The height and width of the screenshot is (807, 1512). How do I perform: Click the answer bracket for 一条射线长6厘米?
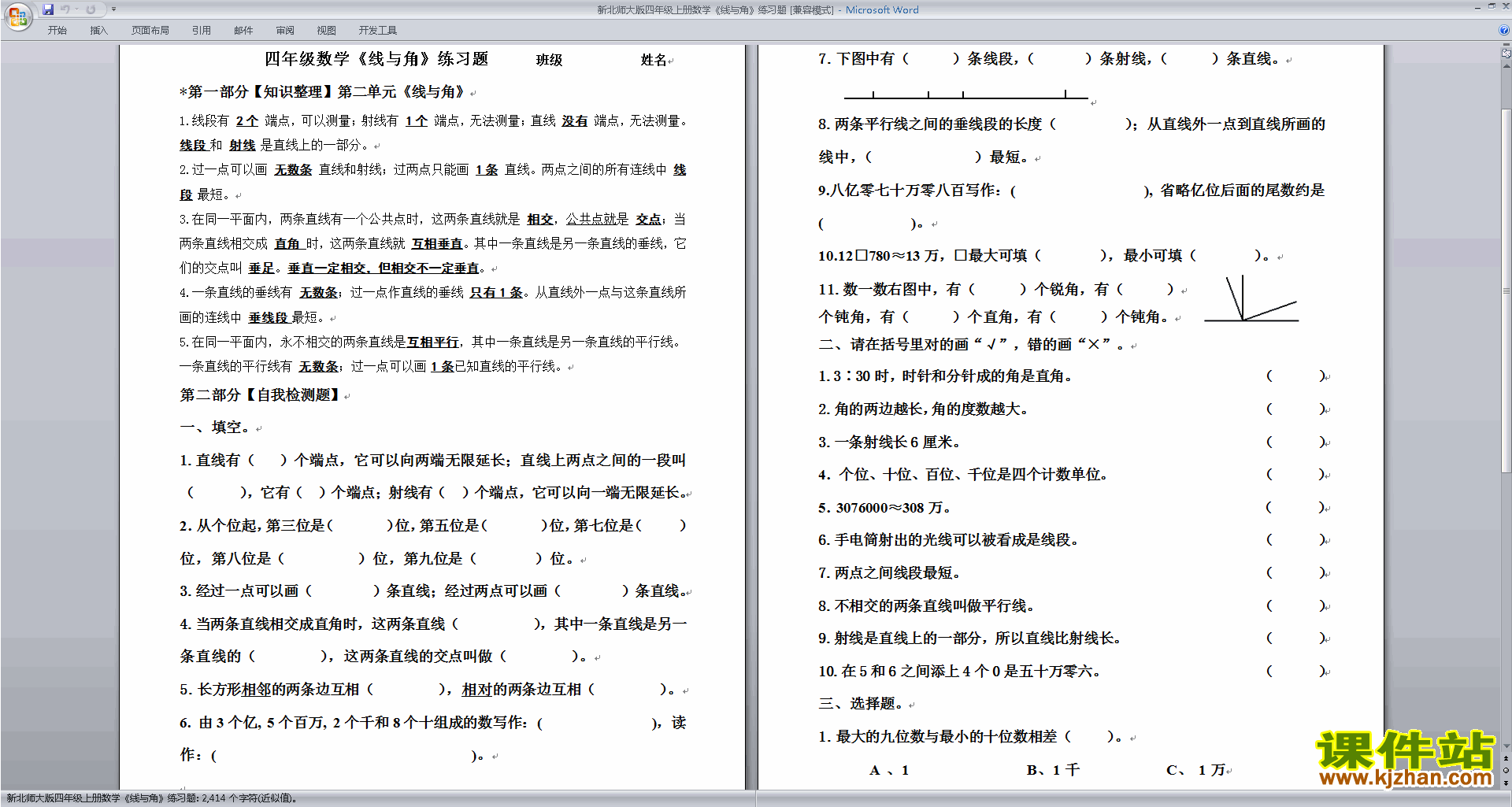[x=1295, y=442]
